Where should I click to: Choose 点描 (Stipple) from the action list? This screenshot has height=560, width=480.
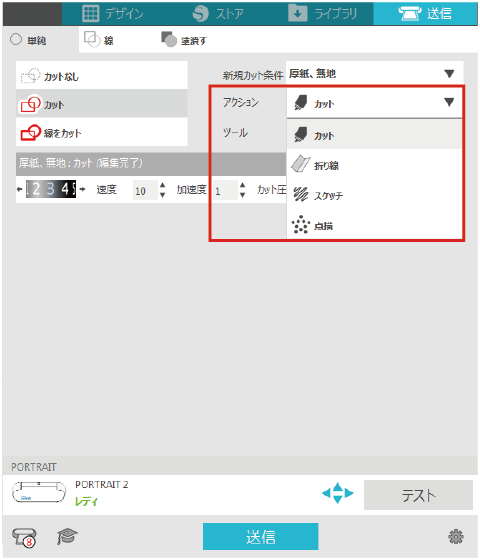pyautogui.click(x=374, y=225)
